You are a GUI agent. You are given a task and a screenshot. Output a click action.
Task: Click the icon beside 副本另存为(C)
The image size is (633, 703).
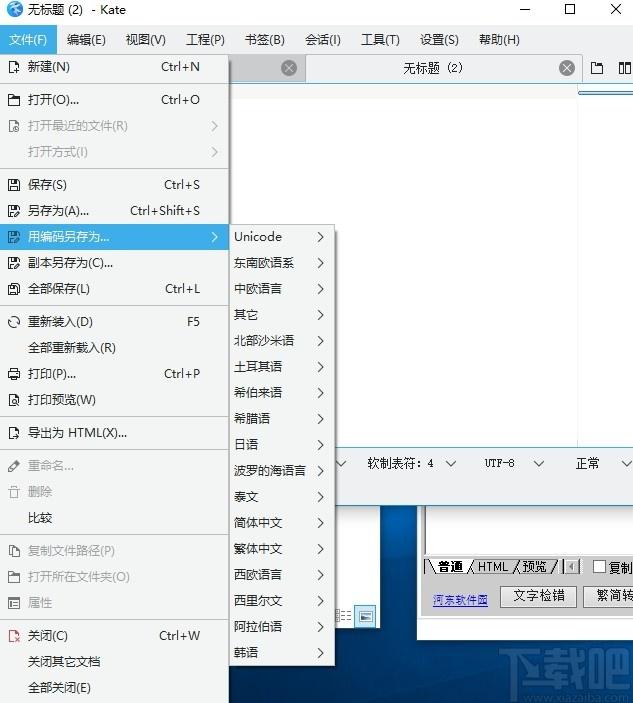[14, 263]
